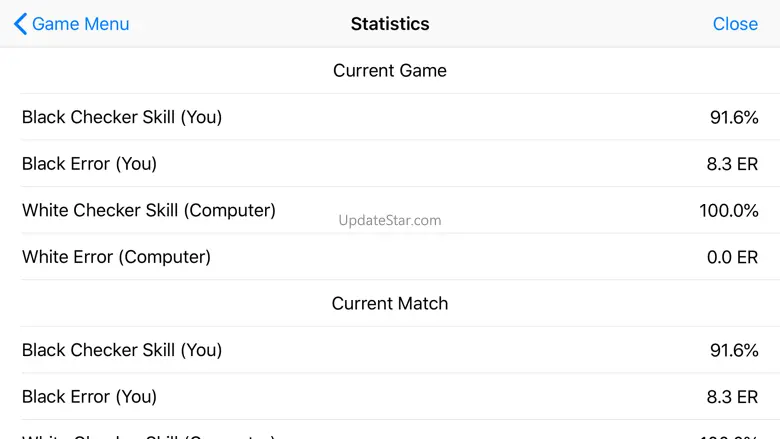Tap the Current Match 8.3 ER value
This screenshot has height=439, width=780.
(x=732, y=396)
